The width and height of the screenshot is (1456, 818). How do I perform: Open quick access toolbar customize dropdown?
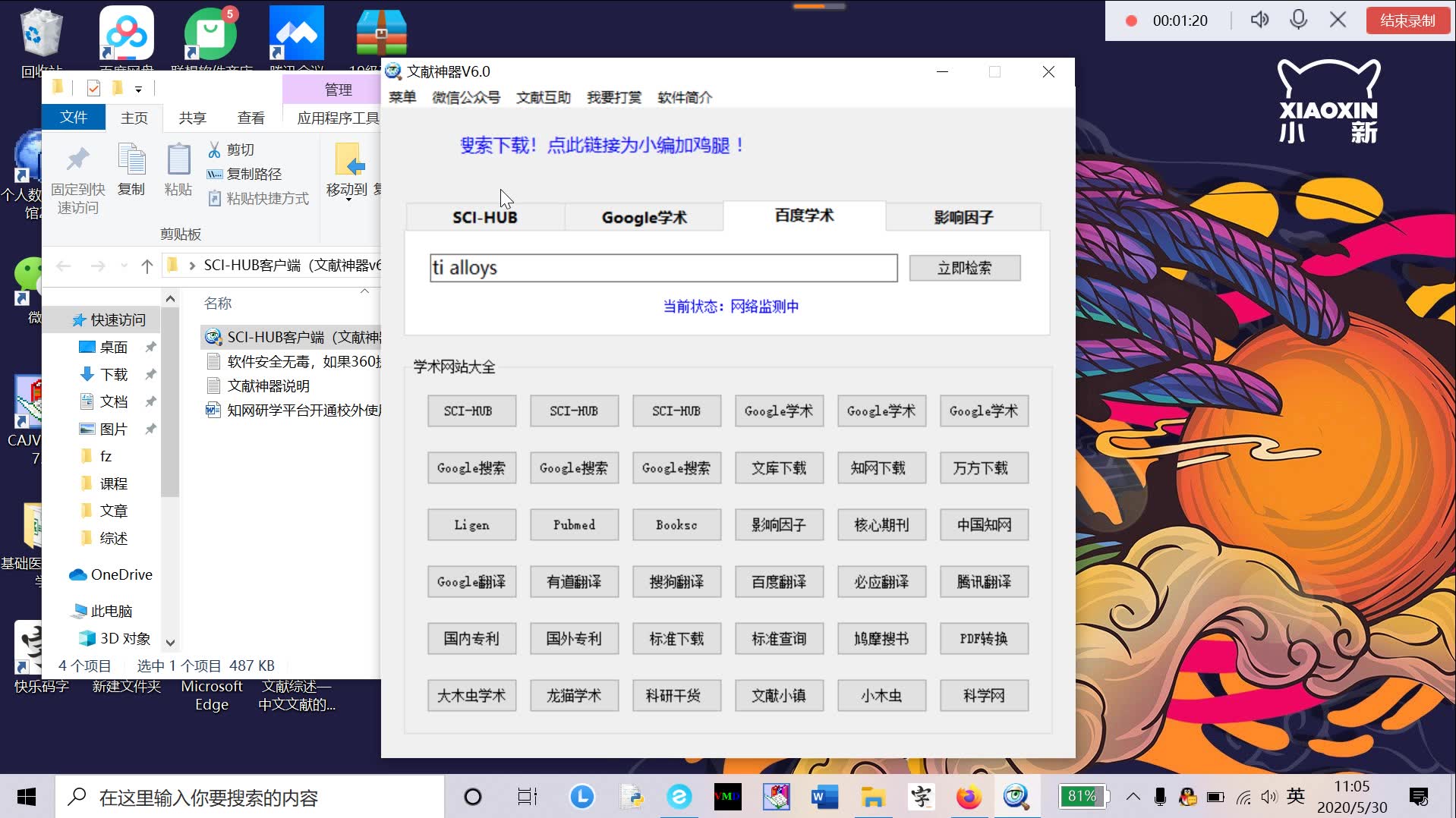[x=138, y=90]
